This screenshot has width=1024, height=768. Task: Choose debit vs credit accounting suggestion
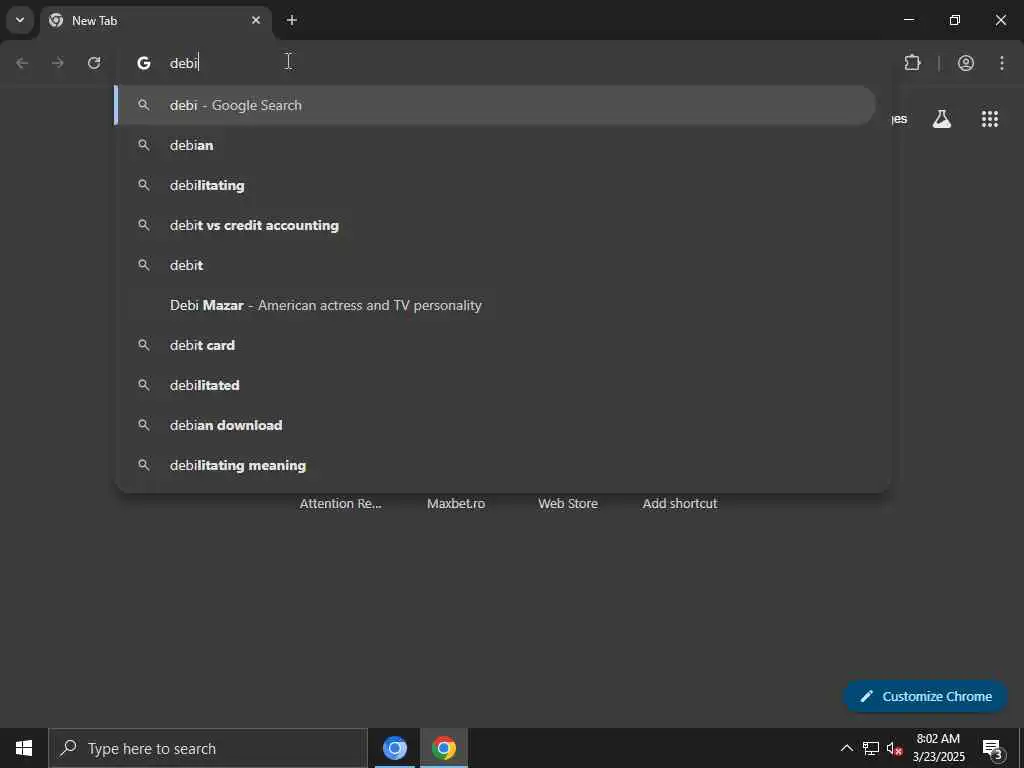pos(495,225)
